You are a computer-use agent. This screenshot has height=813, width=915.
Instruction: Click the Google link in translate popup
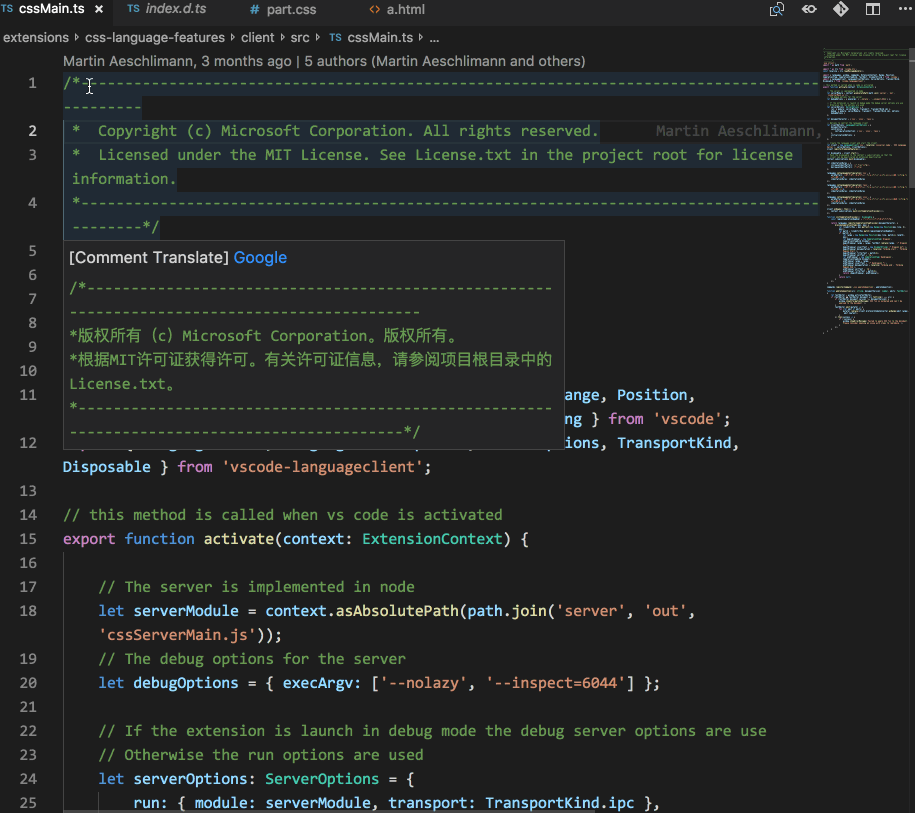260,258
